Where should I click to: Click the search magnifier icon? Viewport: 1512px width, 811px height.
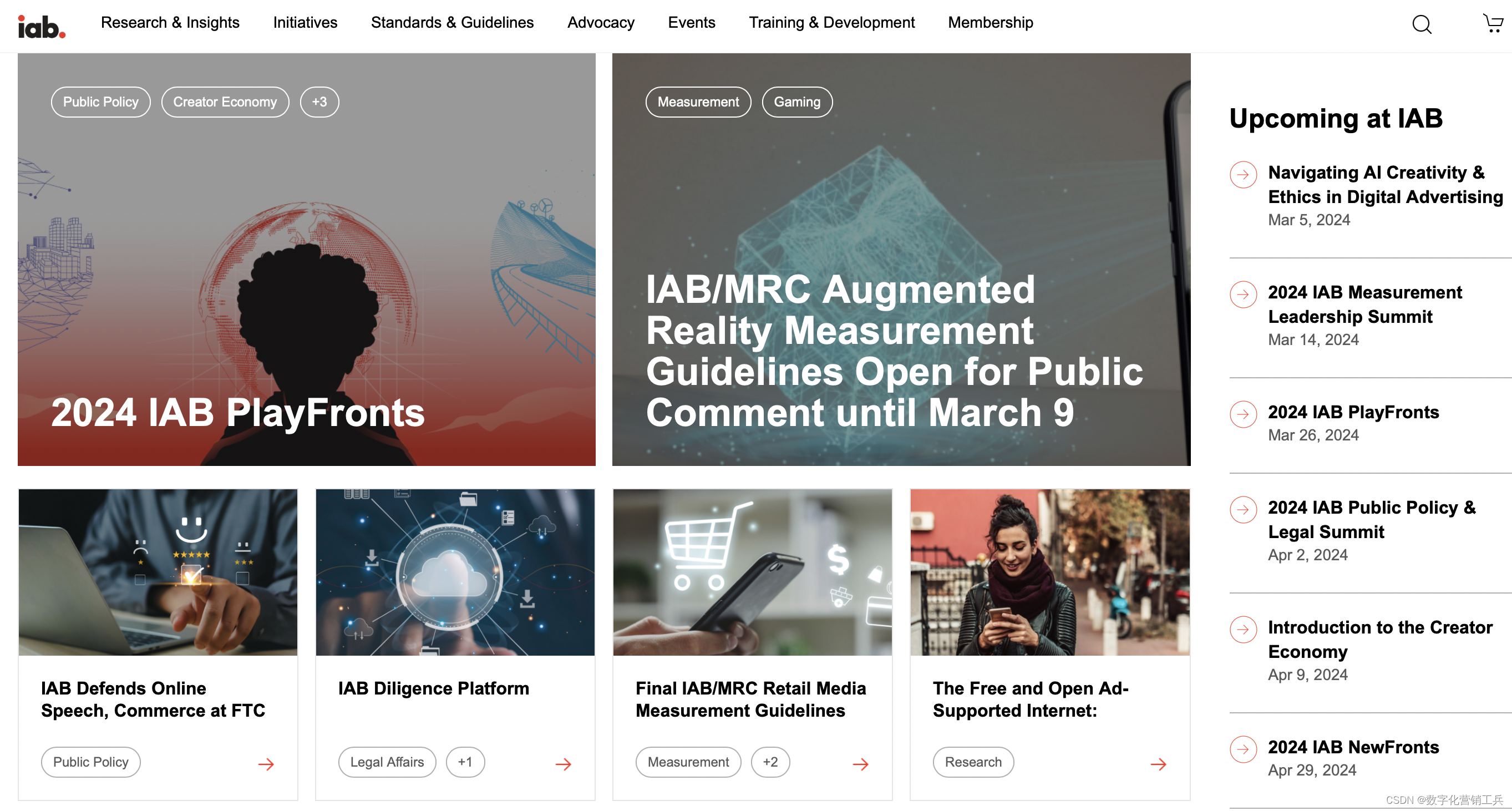pos(1421,24)
